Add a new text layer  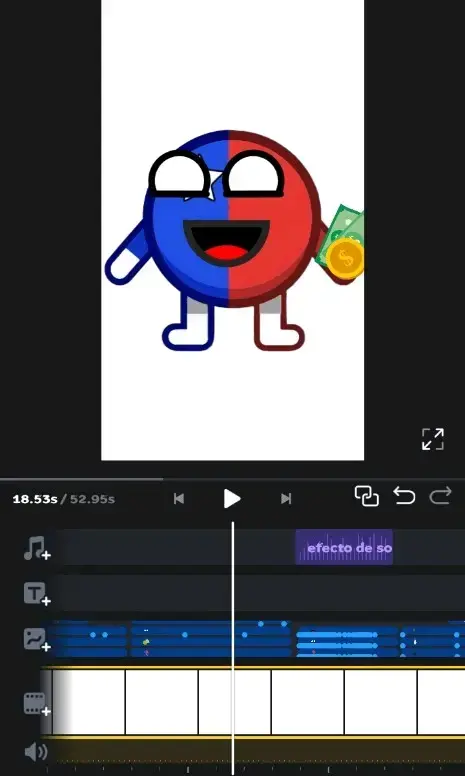pos(37,593)
